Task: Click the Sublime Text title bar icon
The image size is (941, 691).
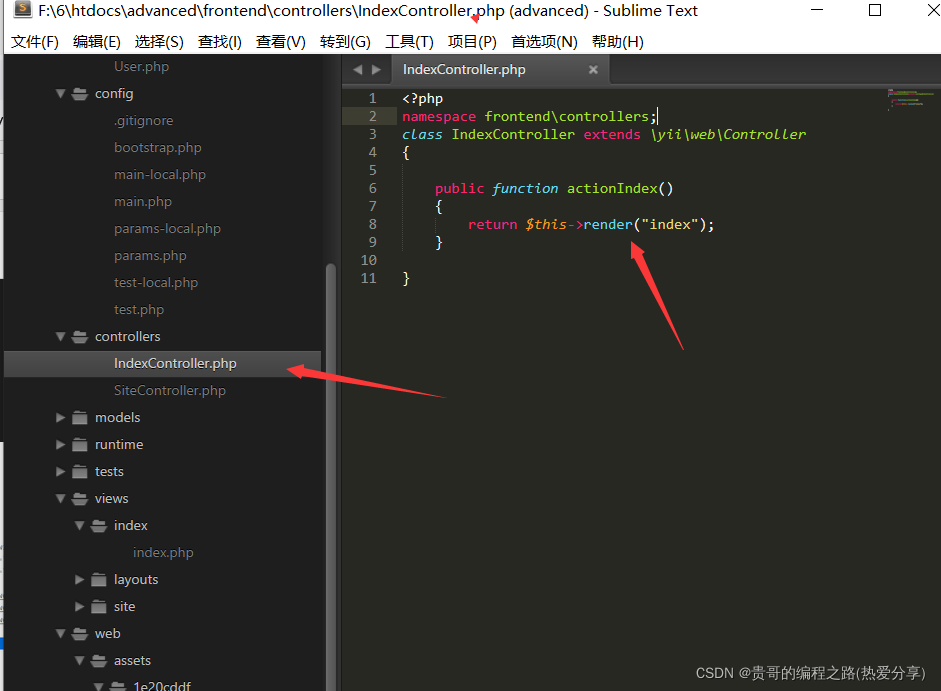Action: 23,10
